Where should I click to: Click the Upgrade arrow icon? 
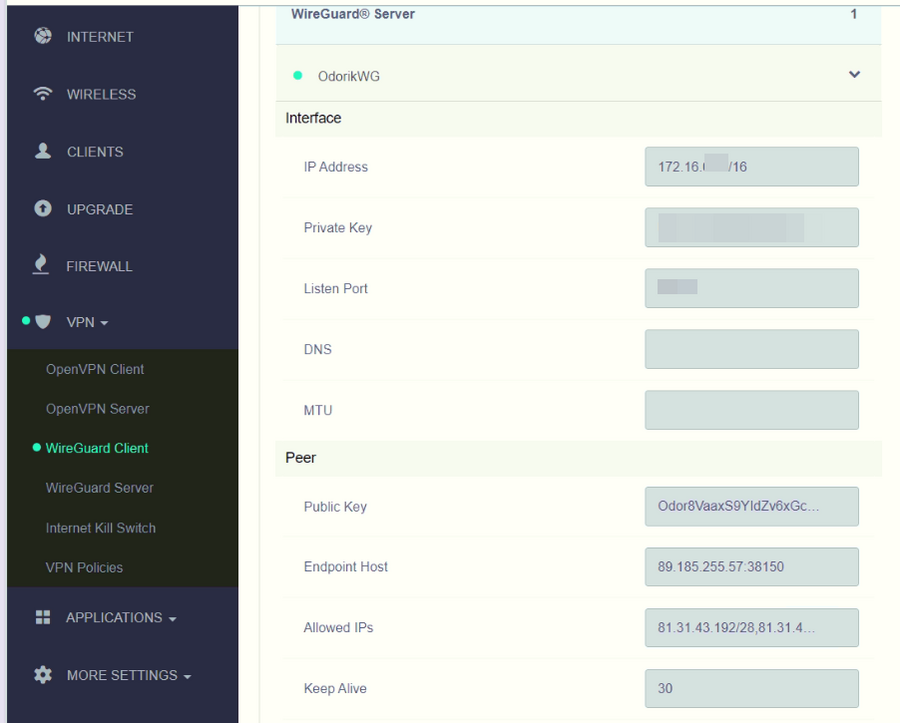[x=42, y=209]
